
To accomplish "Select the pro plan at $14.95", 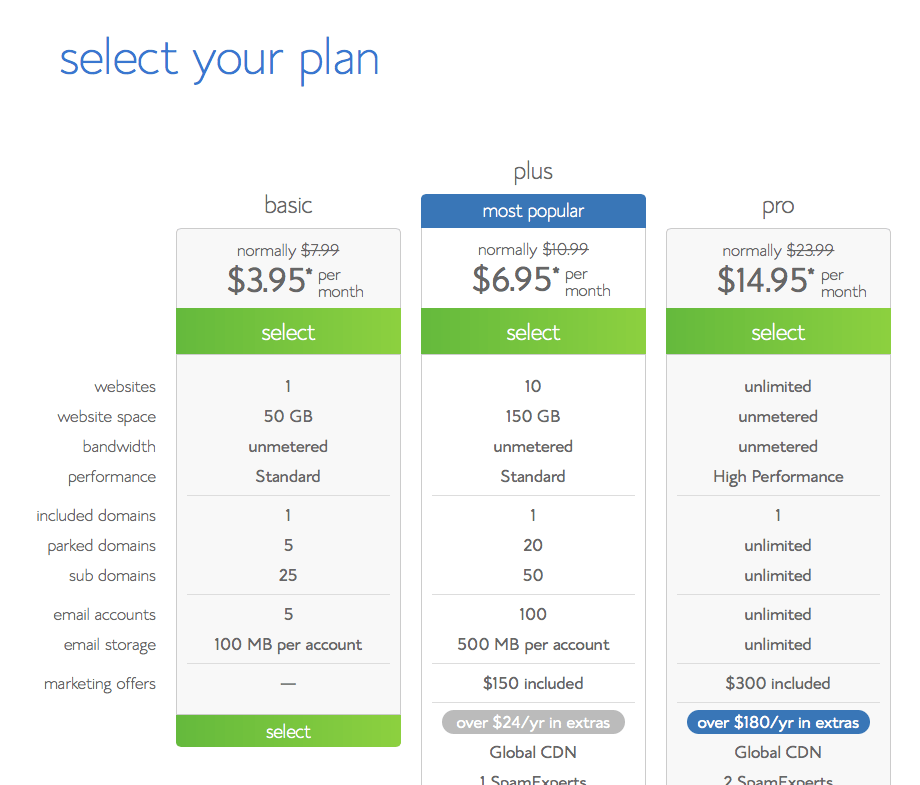I will tap(778, 331).
